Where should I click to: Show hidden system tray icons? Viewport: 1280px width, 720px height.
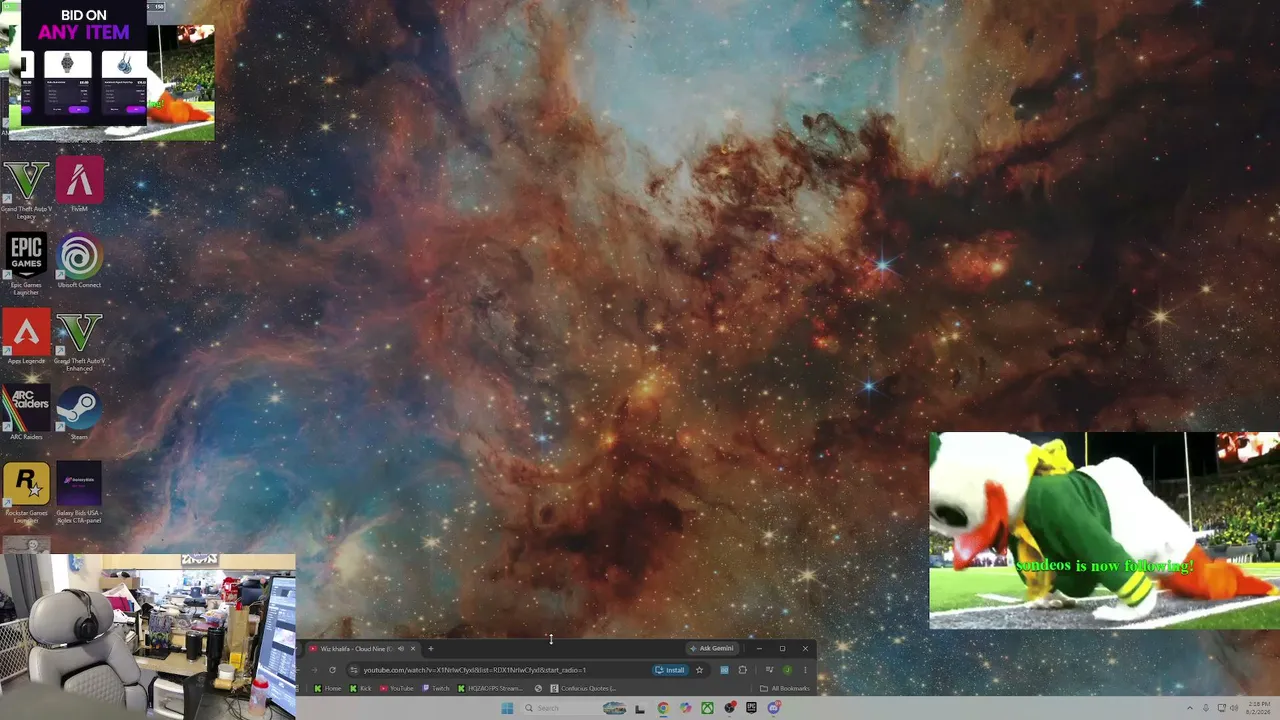(1190, 708)
